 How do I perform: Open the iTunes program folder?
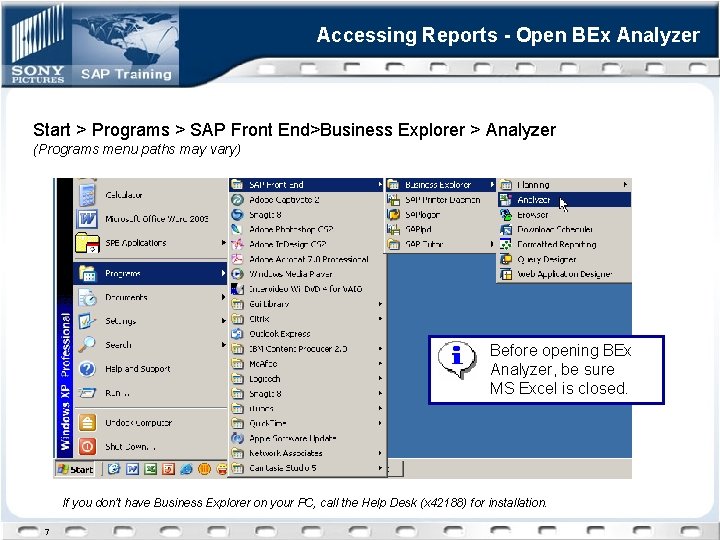tap(307, 408)
